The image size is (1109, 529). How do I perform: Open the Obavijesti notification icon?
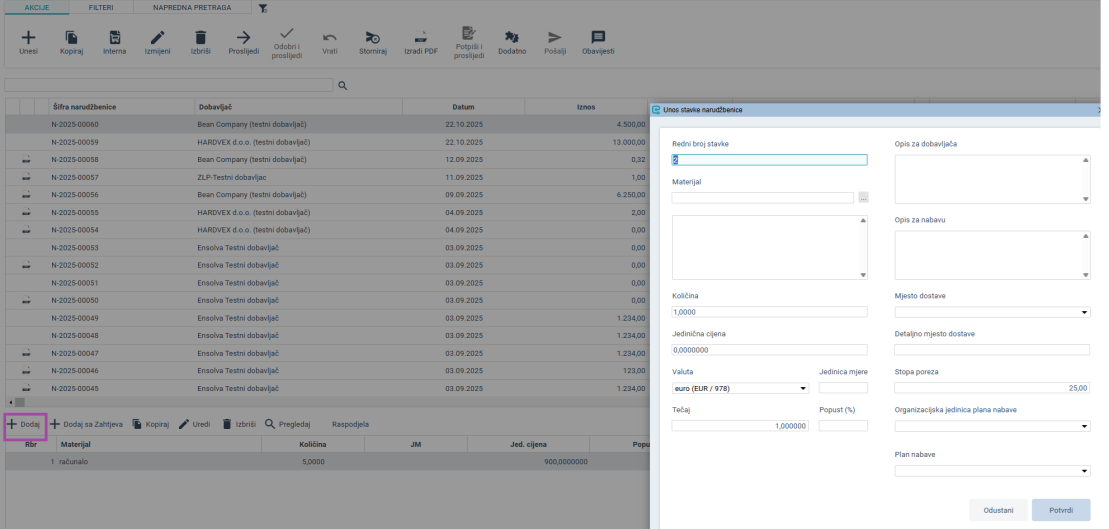[x=598, y=37]
